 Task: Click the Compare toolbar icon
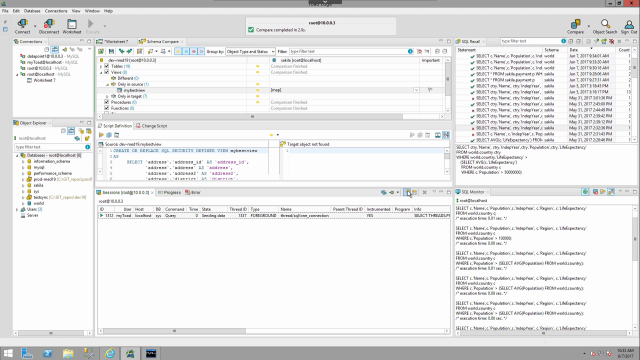click(576, 26)
